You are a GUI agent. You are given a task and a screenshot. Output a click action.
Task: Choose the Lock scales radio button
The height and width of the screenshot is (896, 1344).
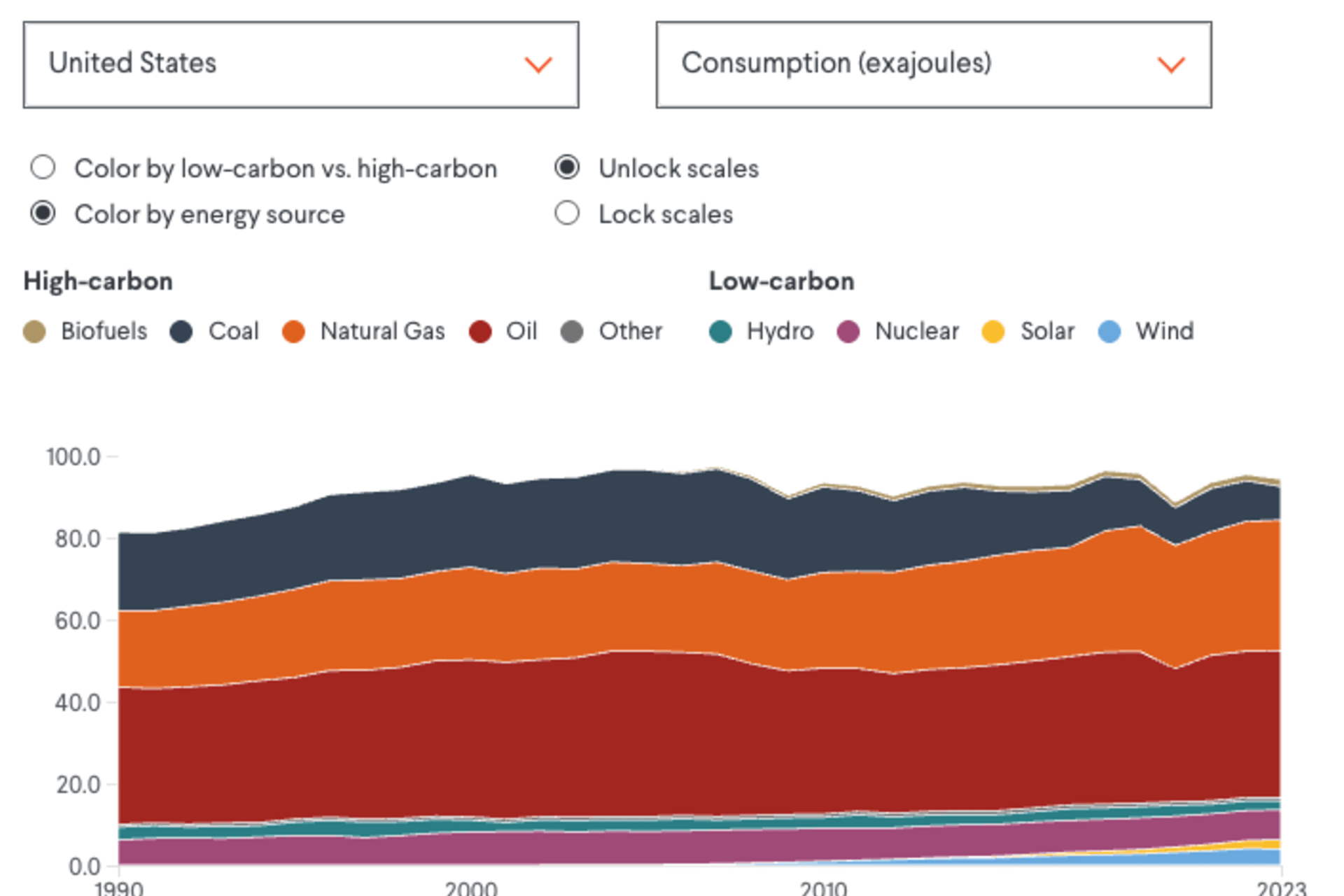[x=567, y=213]
